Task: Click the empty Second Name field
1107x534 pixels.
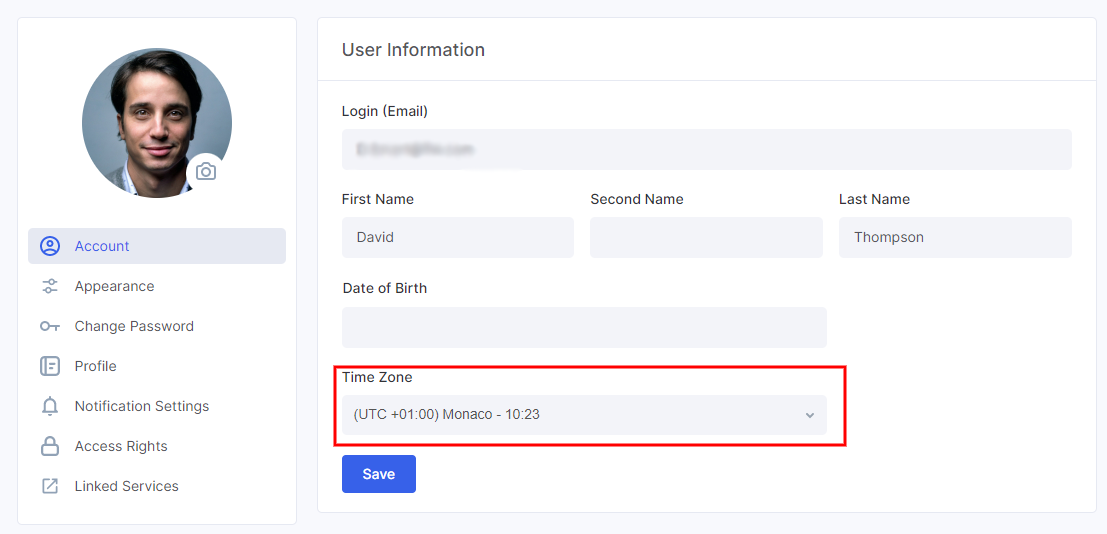Action: [x=706, y=237]
